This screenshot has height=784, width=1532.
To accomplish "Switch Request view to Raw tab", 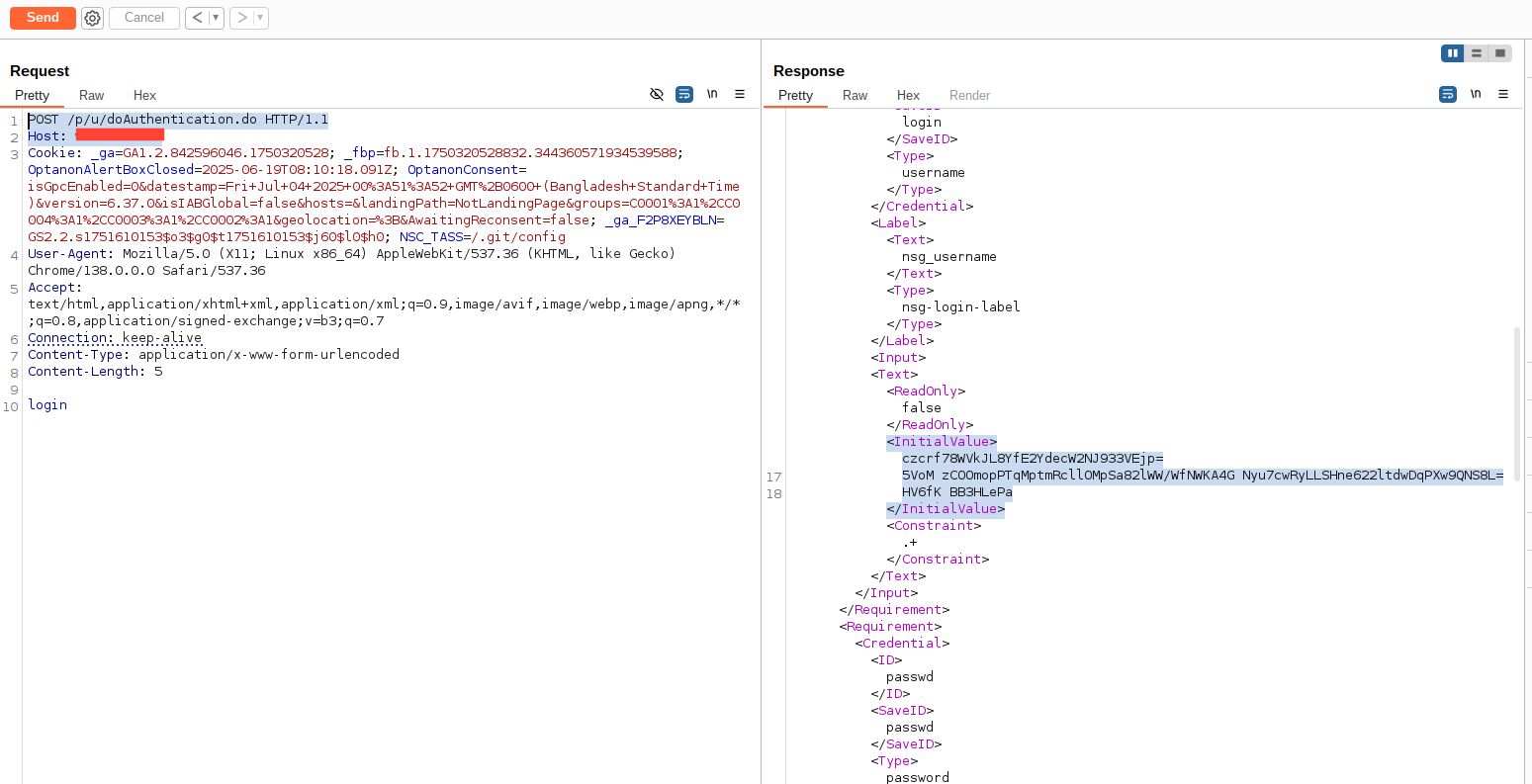I will [91, 95].
